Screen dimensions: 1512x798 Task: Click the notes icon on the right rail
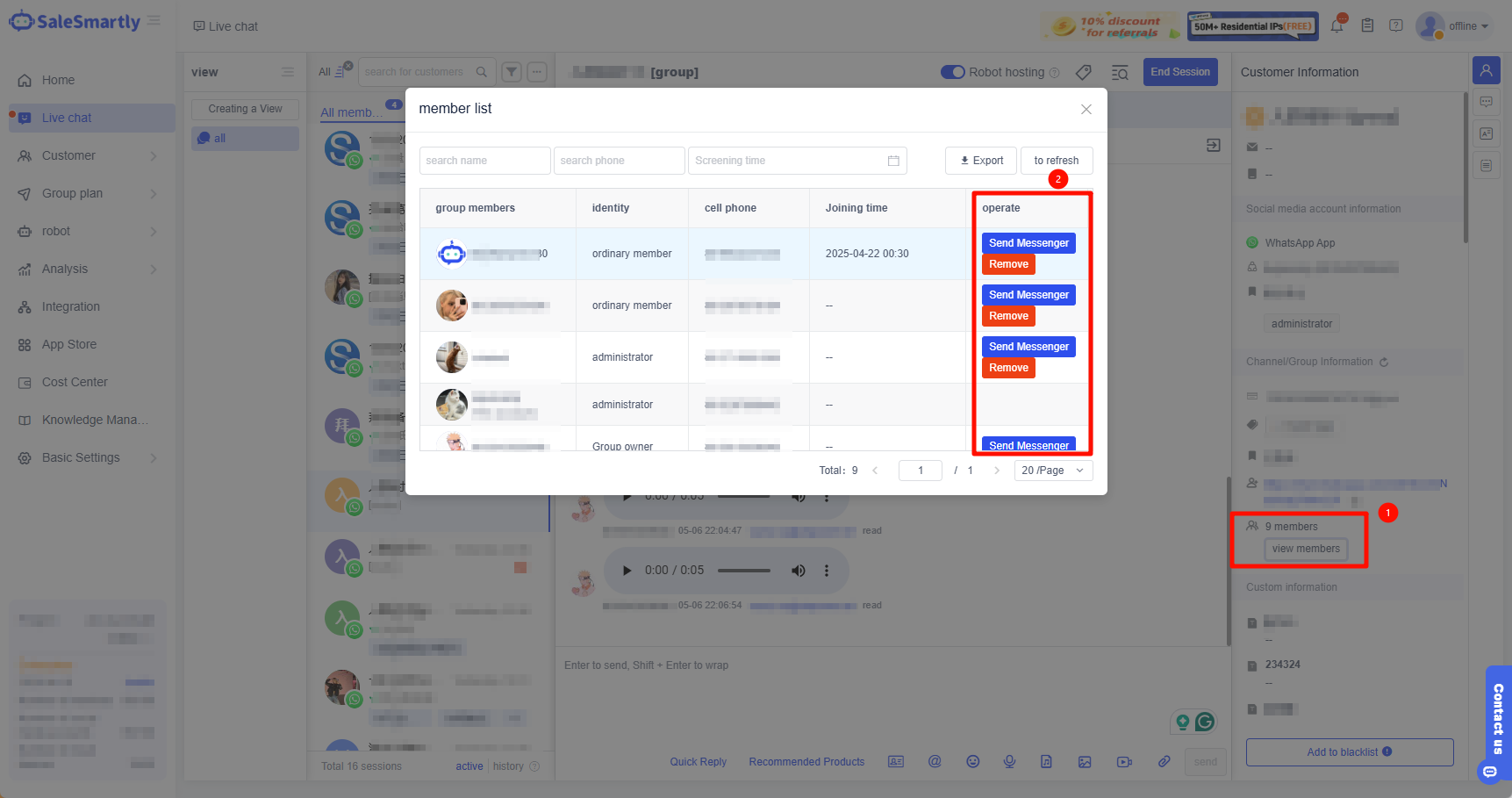point(1487,165)
